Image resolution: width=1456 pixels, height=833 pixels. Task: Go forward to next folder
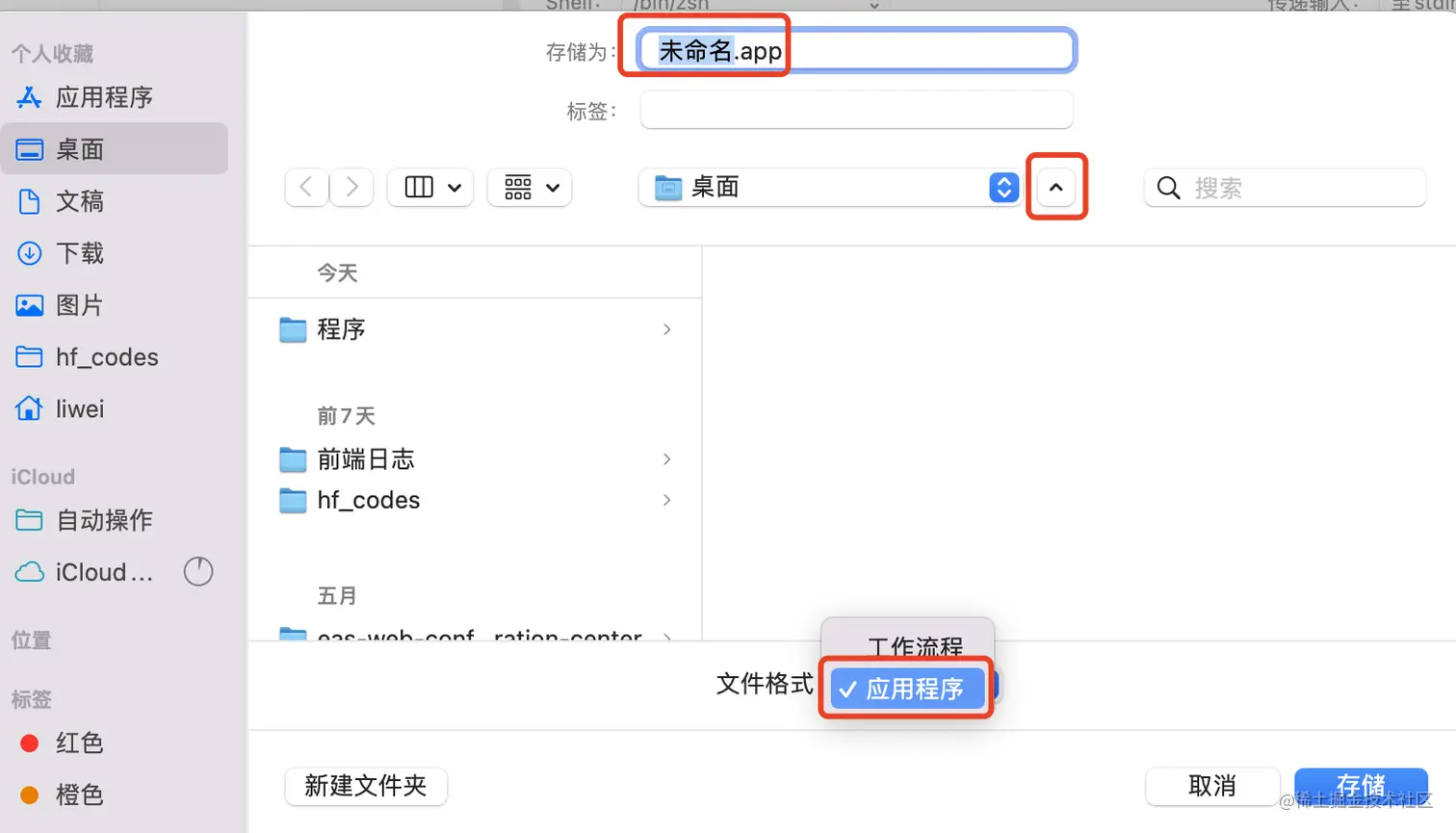(351, 187)
